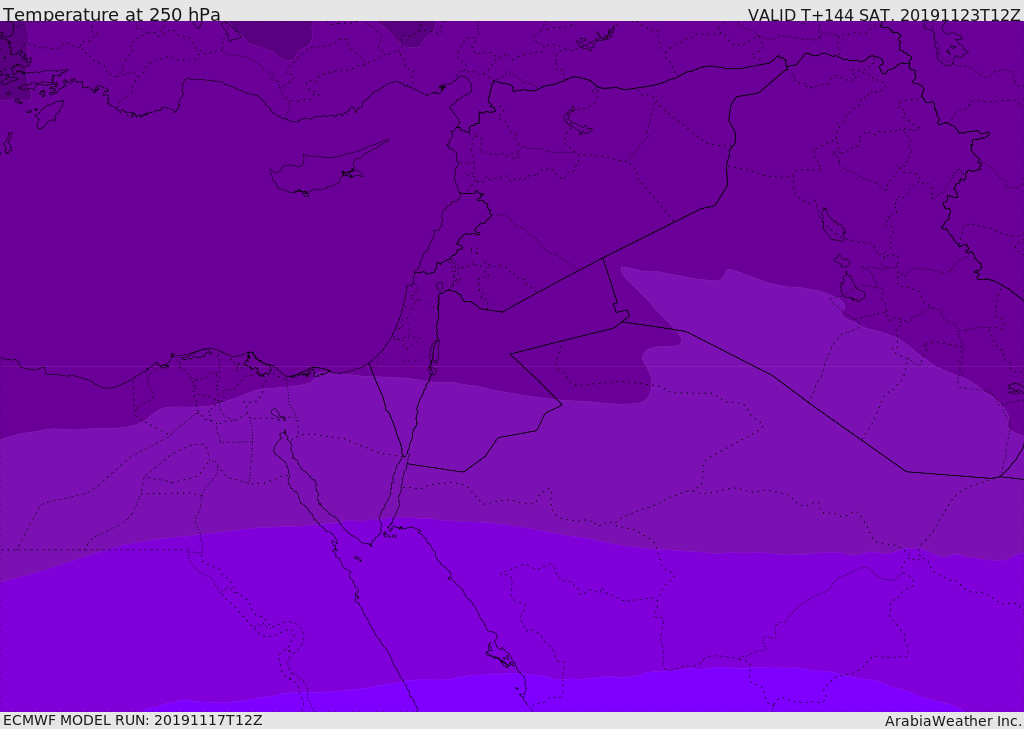The image size is (1024, 729).
Task: Click the ArabiaWeather Inc. credit text
Action: point(952,720)
